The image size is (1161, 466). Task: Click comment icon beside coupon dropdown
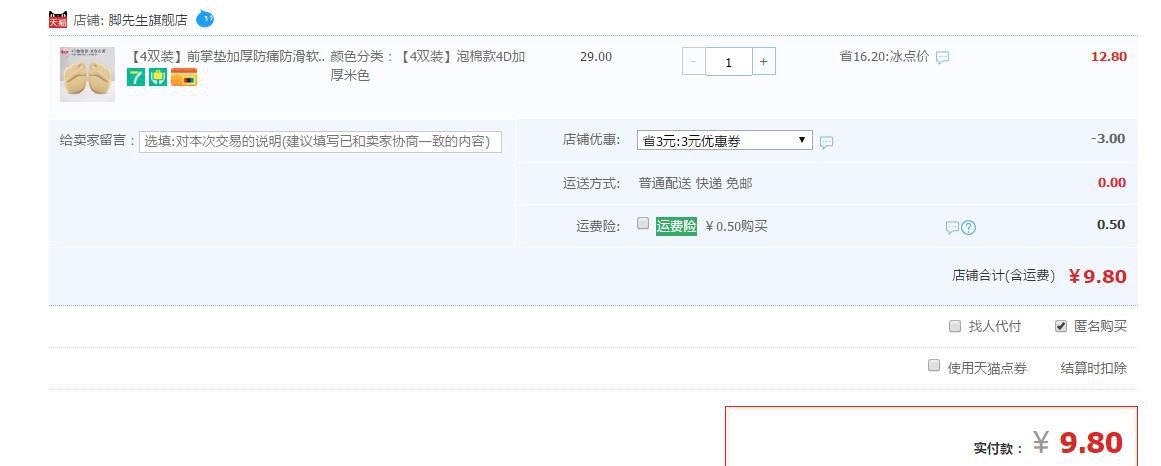click(826, 142)
